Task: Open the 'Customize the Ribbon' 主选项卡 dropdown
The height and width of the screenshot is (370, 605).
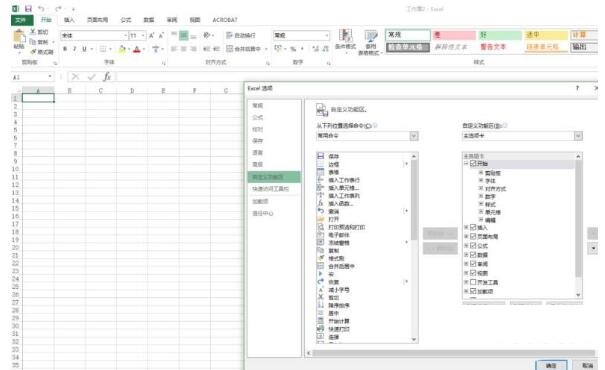Action: 522,136
